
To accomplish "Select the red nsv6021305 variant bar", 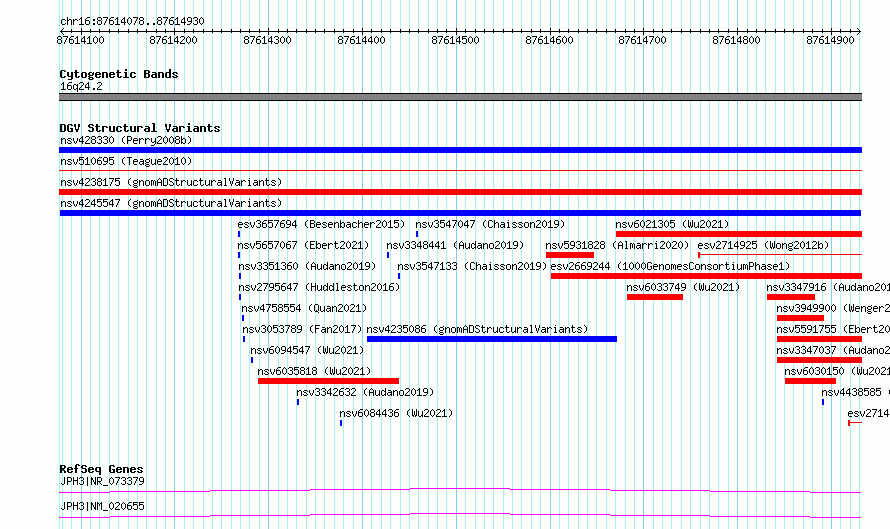I will tap(738, 234).
